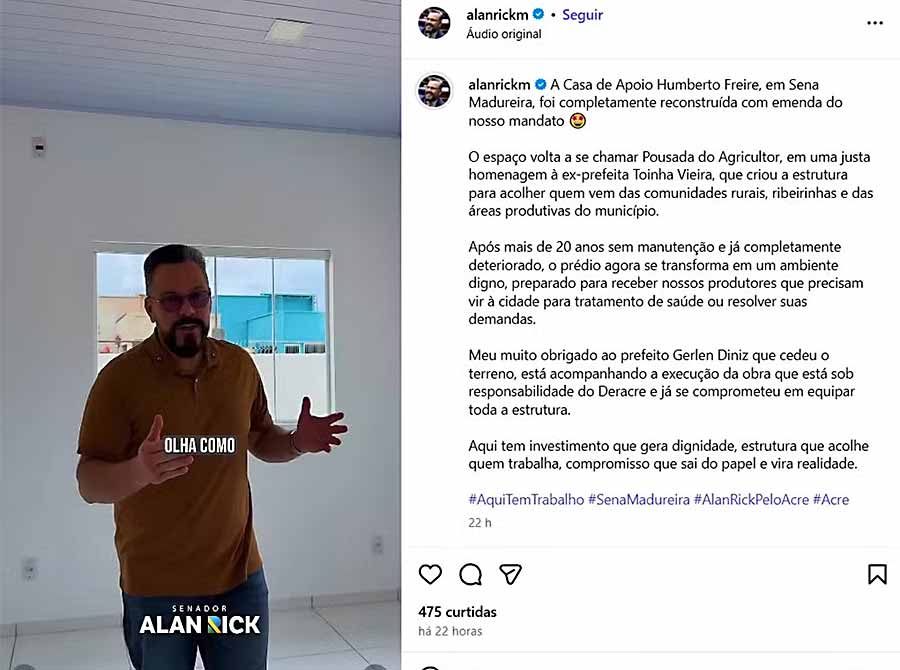900x670 pixels.
Task: Click the verified badge in the header
Action: coord(538,14)
